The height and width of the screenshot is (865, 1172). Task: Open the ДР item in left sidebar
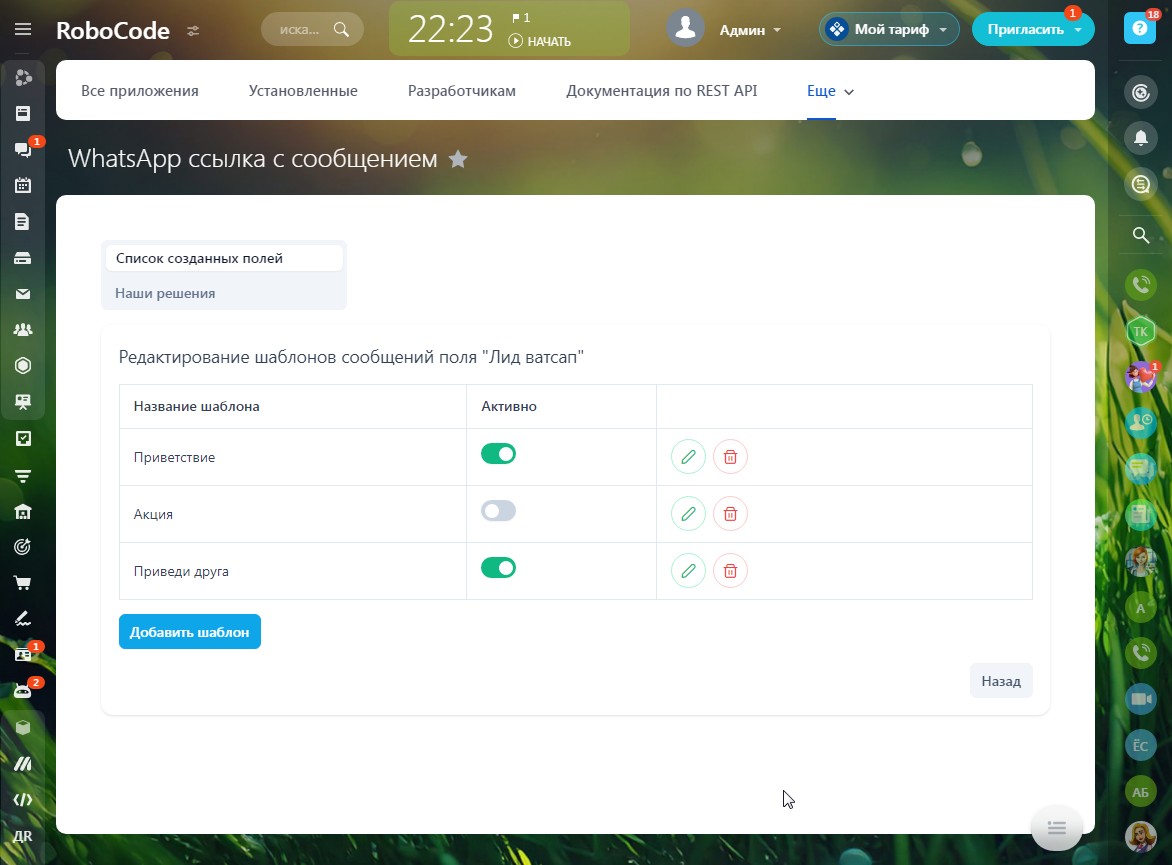23,836
